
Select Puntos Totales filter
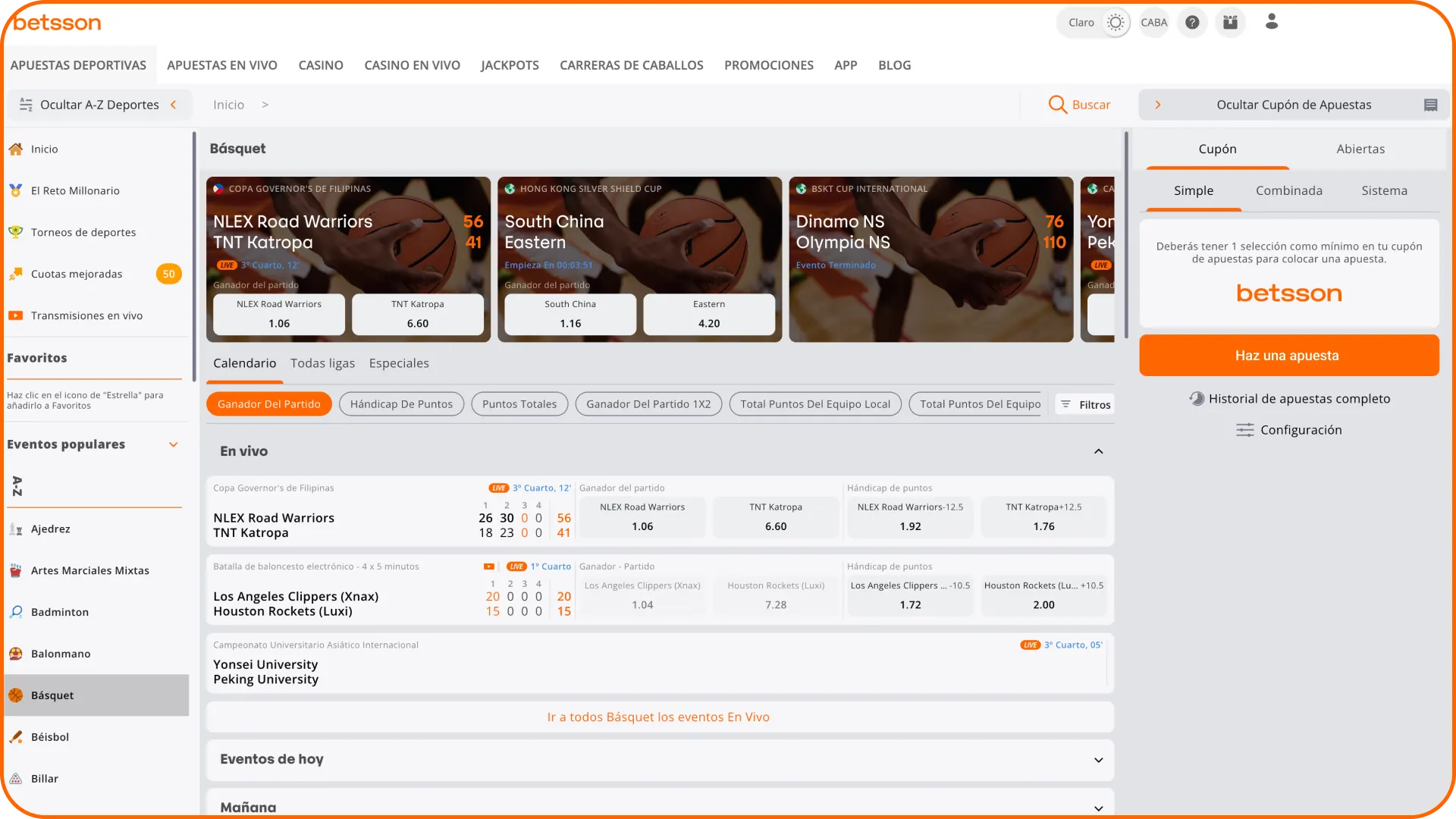519,404
